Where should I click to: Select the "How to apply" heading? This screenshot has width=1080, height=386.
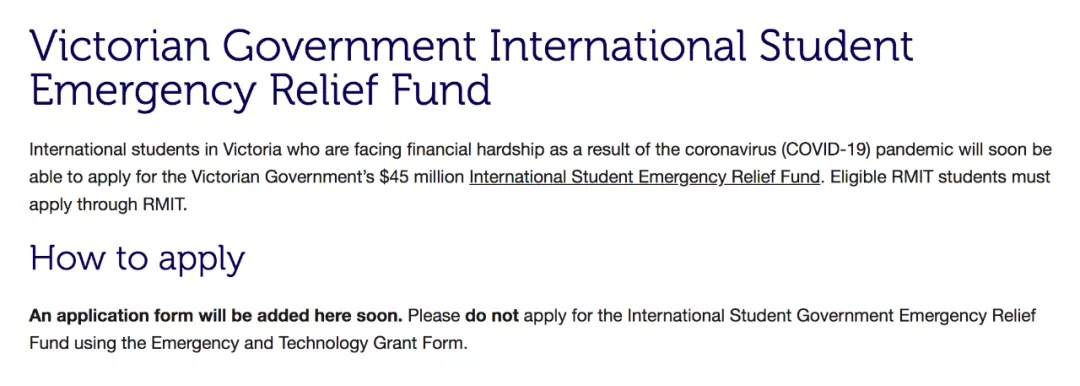(x=137, y=258)
